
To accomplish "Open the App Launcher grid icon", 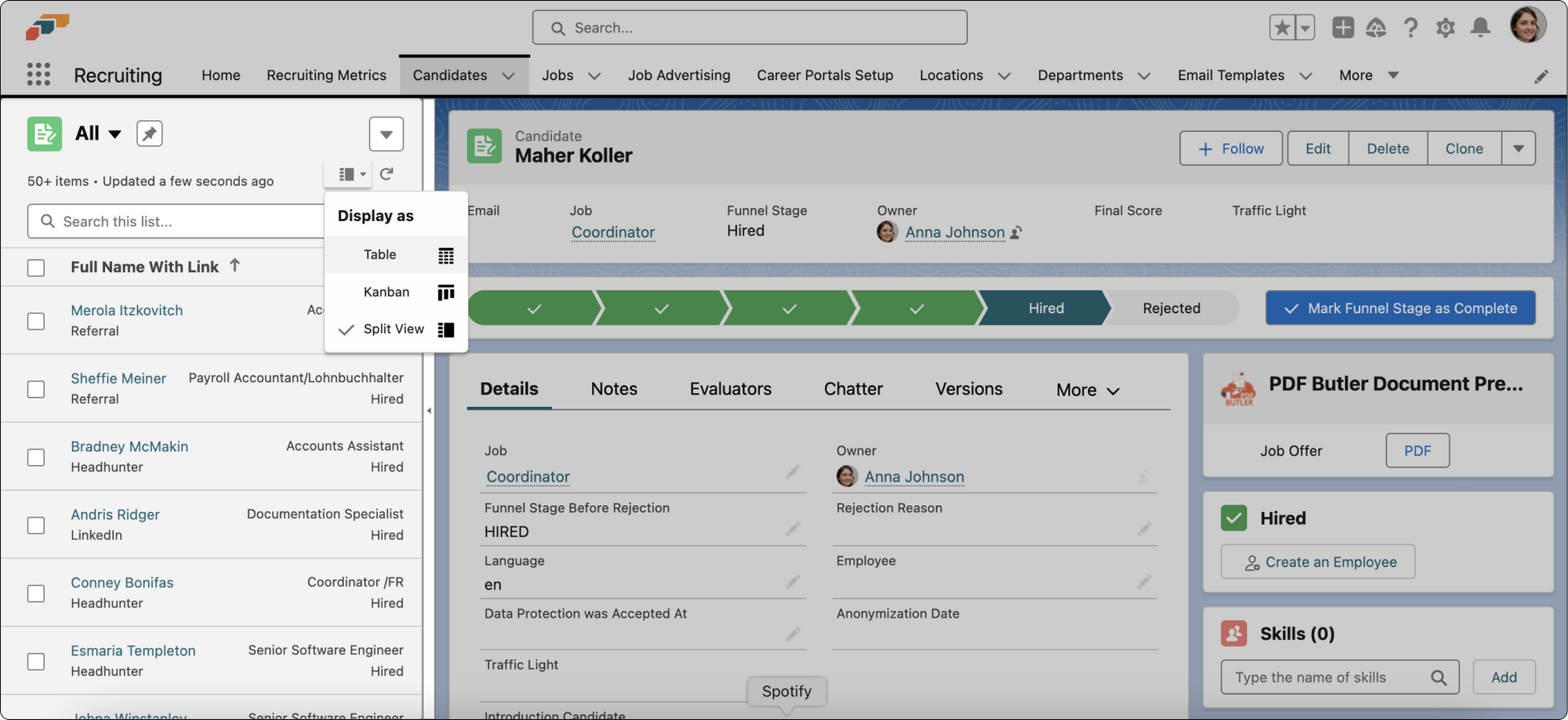I will coord(38,75).
